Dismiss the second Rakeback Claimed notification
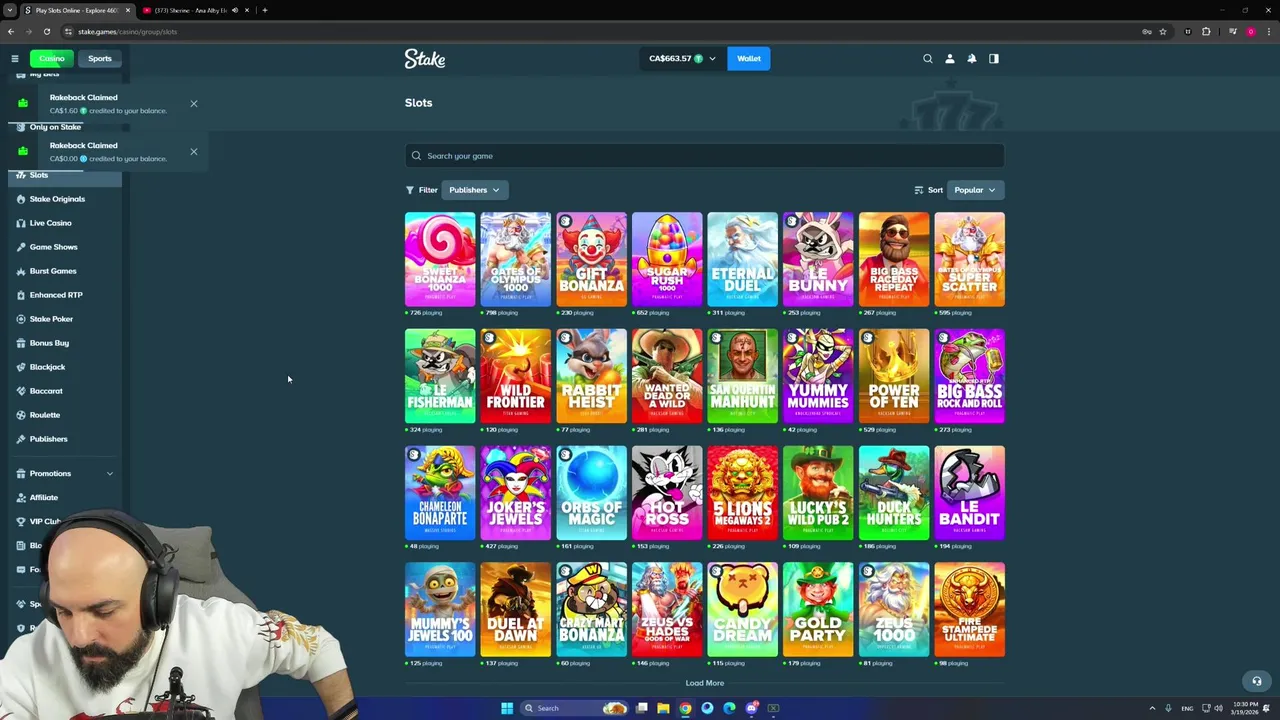This screenshot has height=720, width=1280. click(x=194, y=152)
